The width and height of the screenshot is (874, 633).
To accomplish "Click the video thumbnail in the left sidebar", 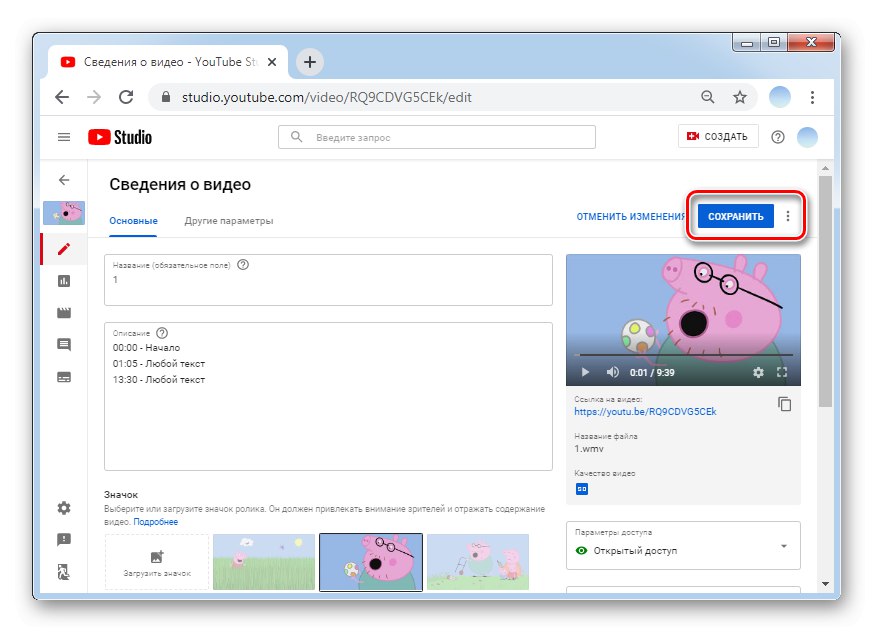I will click(64, 213).
